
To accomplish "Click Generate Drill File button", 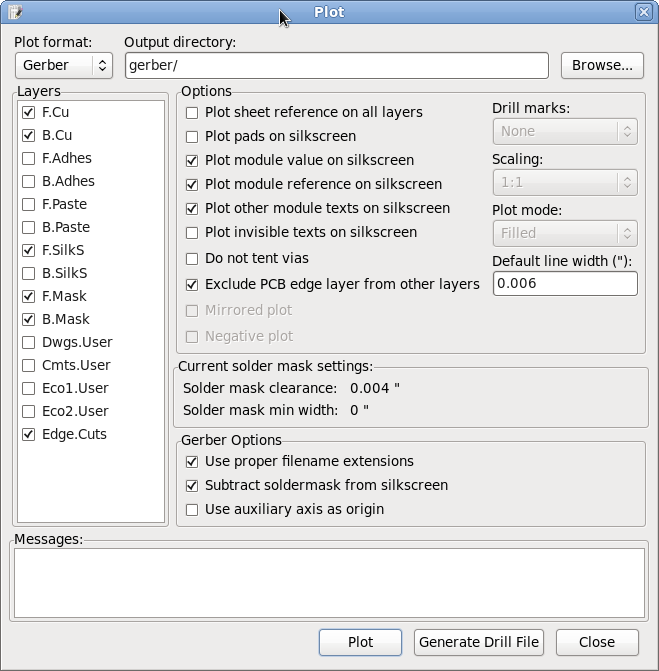I will click(x=479, y=642).
